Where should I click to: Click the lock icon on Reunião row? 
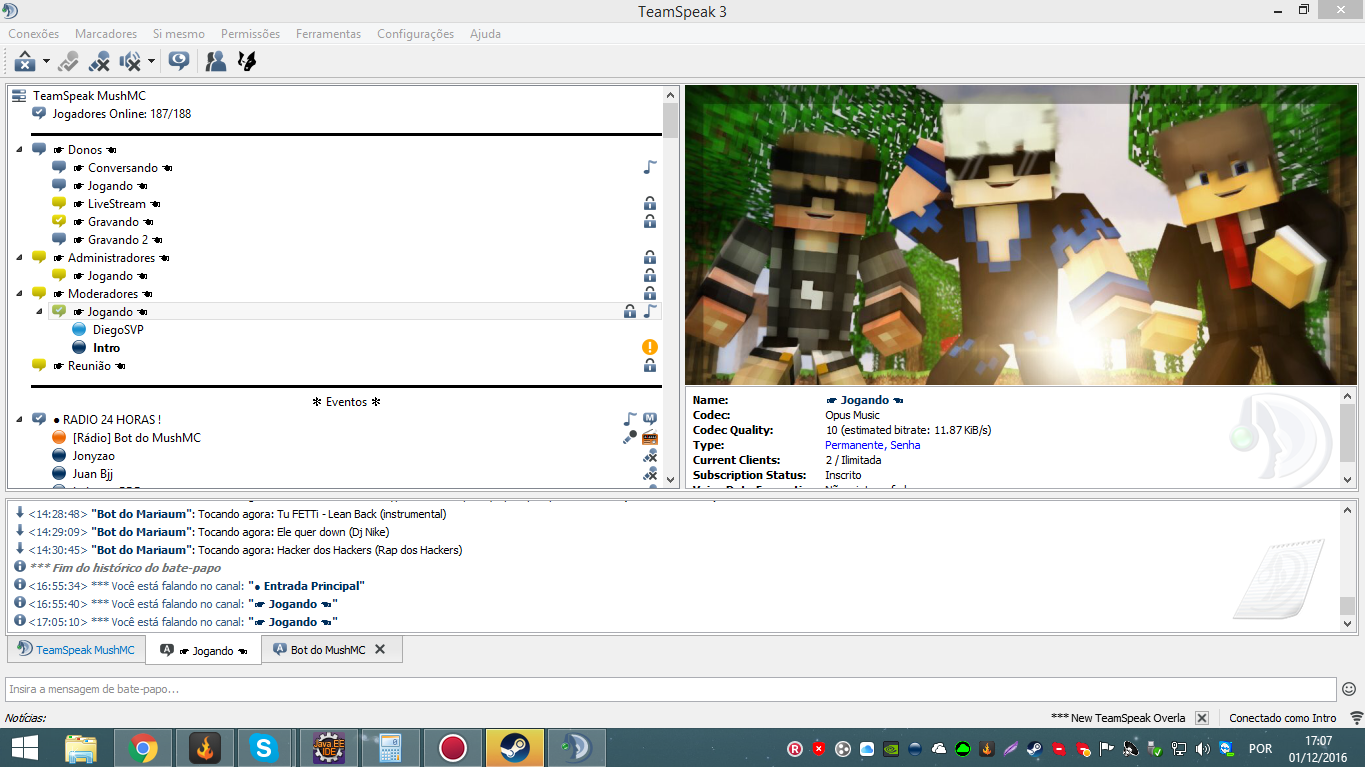[650, 365]
